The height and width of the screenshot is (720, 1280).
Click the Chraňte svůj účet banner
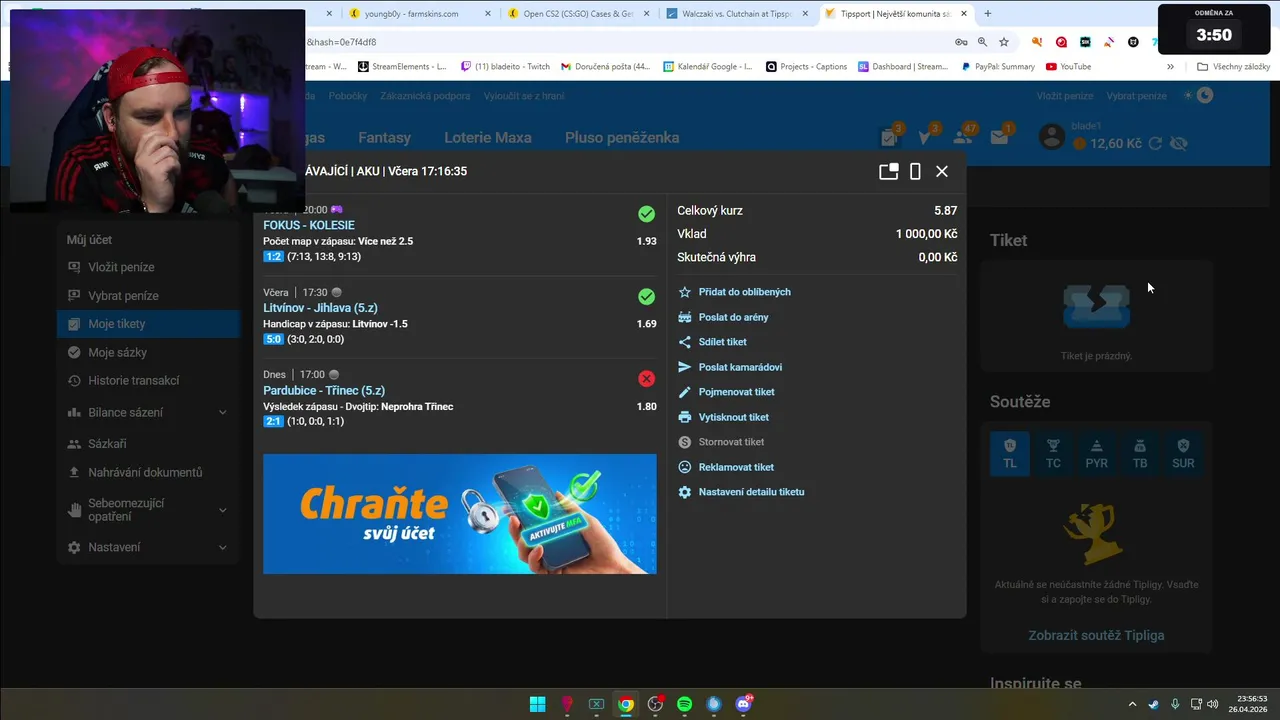pos(460,514)
